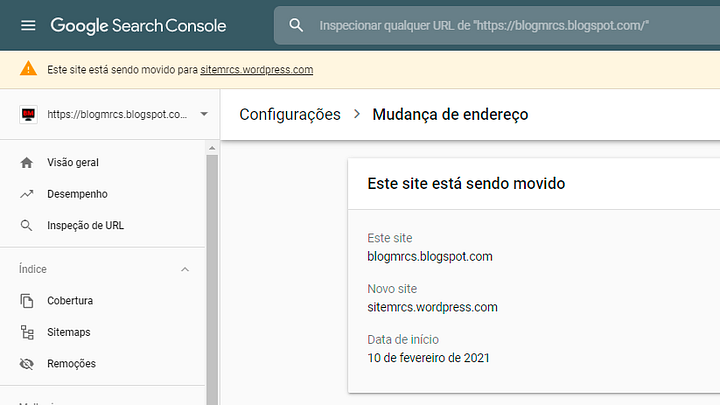The image size is (720, 405).
Task: Click the heading Este site está sendo movido
Action: tap(466, 184)
